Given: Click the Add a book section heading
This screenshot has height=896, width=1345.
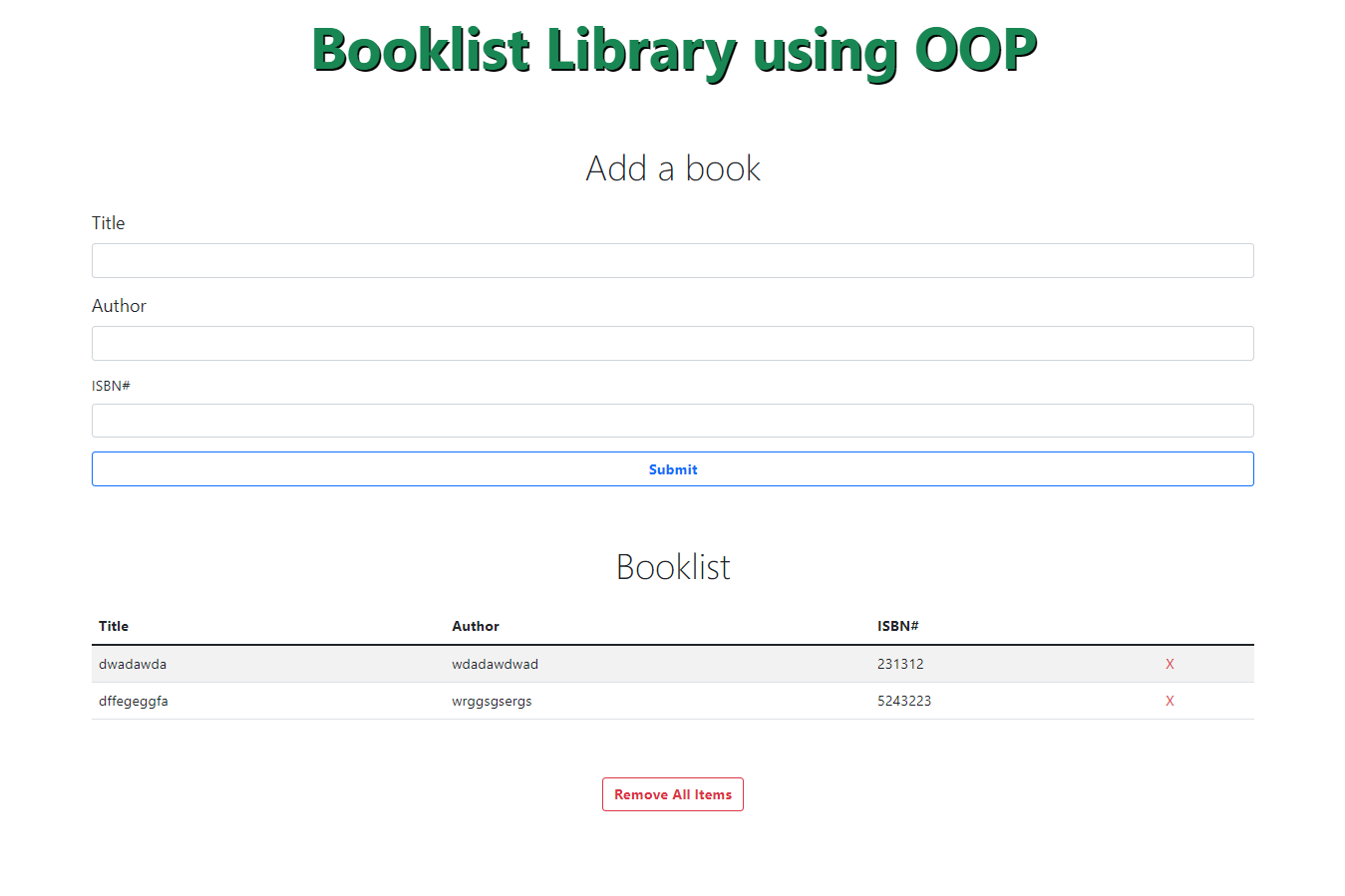Looking at the screenshot, I should (x=673, y=167).
